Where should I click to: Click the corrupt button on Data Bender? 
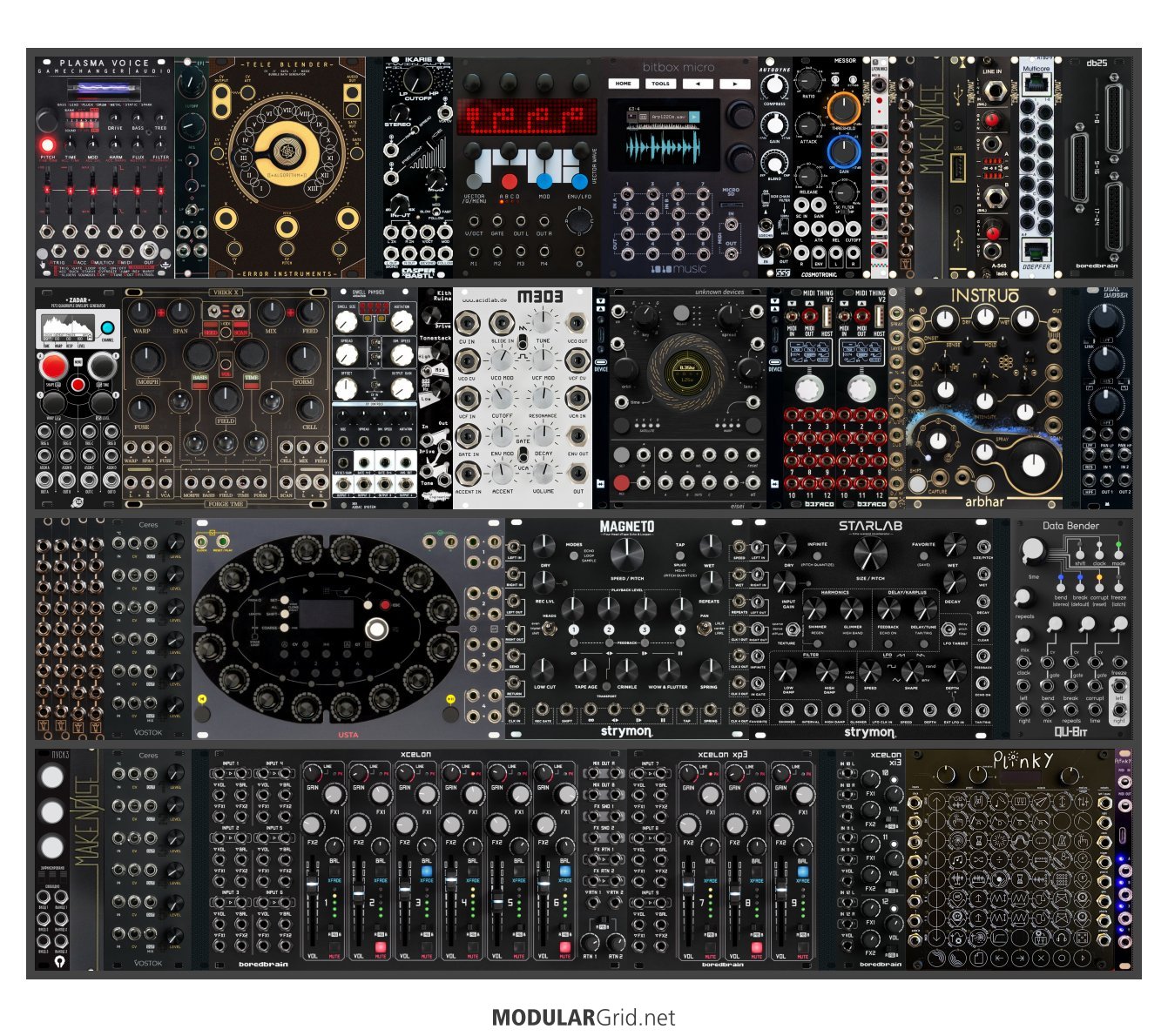(x=1099, y=587)
